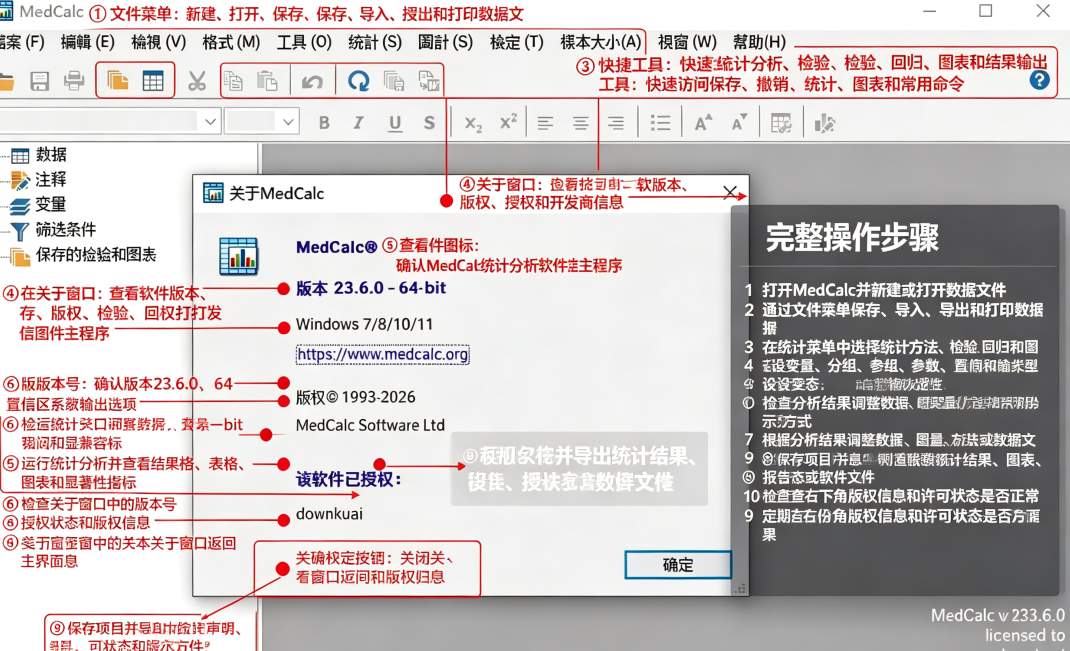1070x651 pixels.
Task: Click the blue Redo arrow icon
Action: (x=358, y=81)
